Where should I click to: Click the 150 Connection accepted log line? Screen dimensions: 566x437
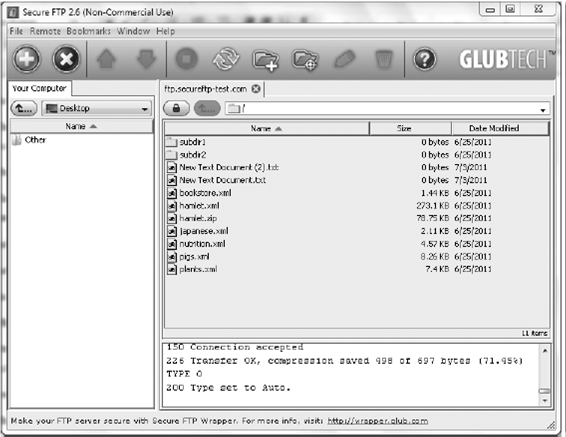click(235, 347)
